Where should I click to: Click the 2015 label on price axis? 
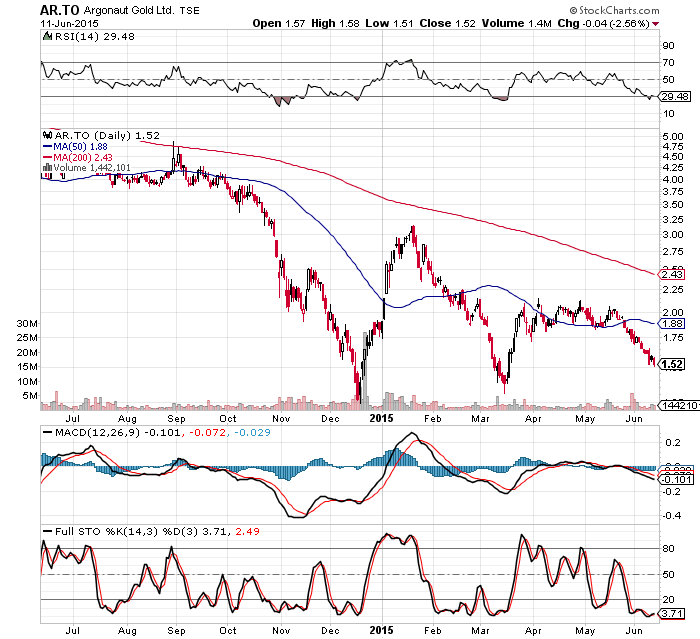click(382, 418)
